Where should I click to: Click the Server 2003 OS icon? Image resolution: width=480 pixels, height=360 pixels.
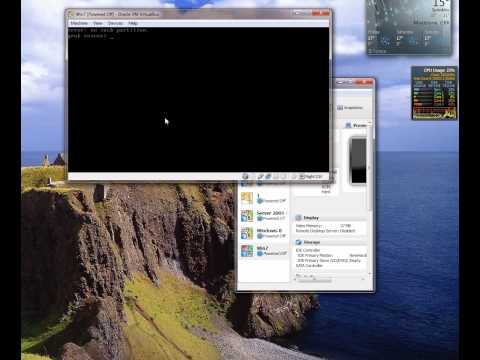tap(247, 216)
